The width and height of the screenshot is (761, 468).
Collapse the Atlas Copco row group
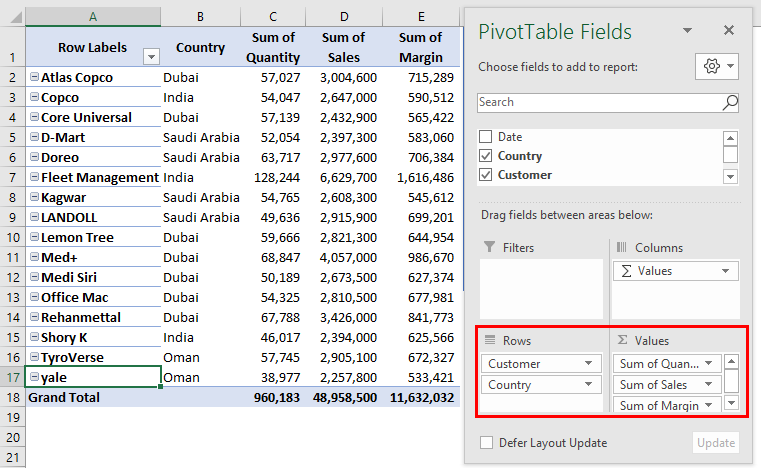[x=35, y=77]
